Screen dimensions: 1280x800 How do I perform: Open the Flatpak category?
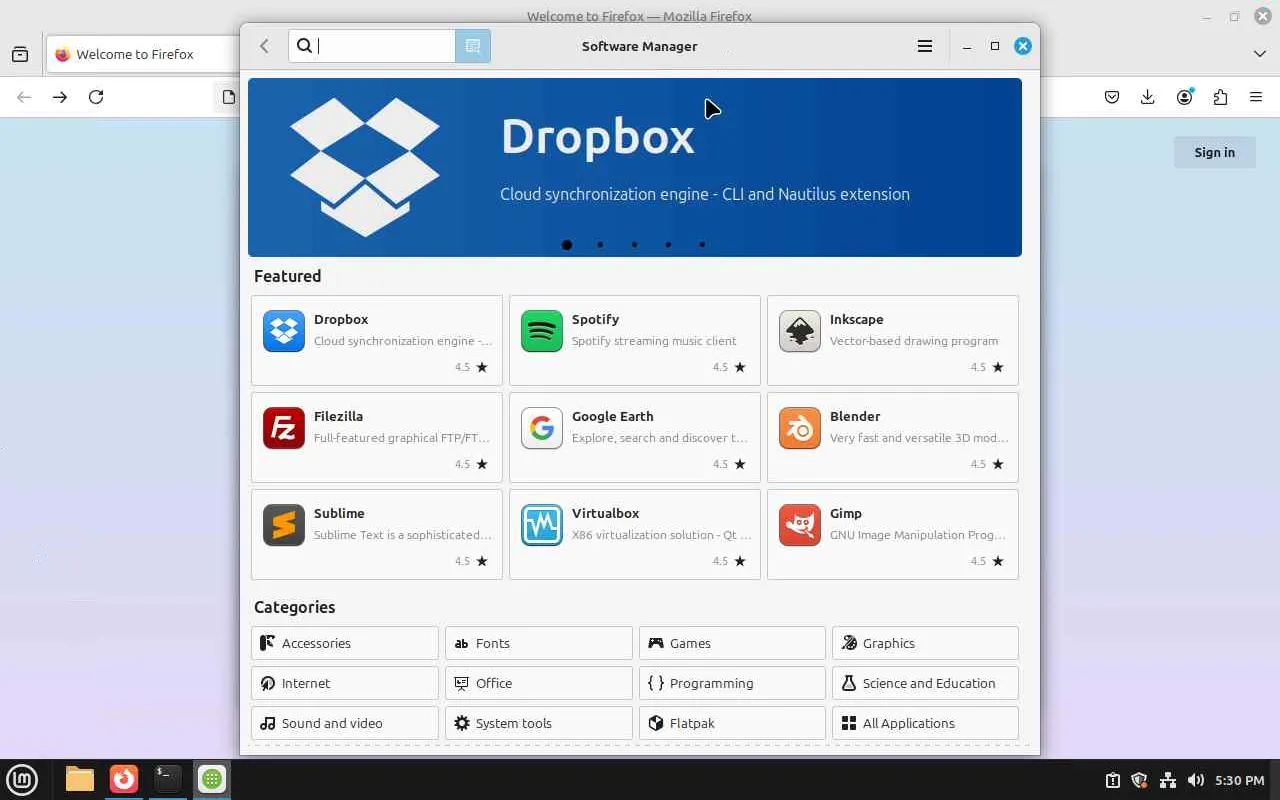click(732, 723)
